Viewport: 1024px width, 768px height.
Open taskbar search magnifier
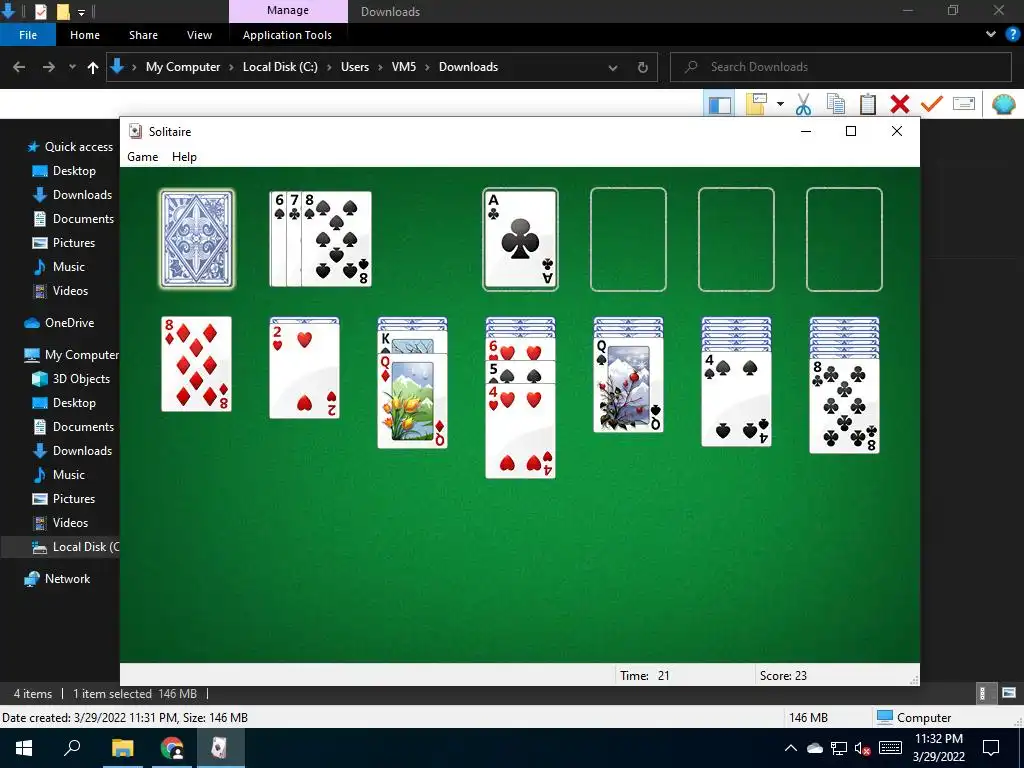click(x=72, y=748)
